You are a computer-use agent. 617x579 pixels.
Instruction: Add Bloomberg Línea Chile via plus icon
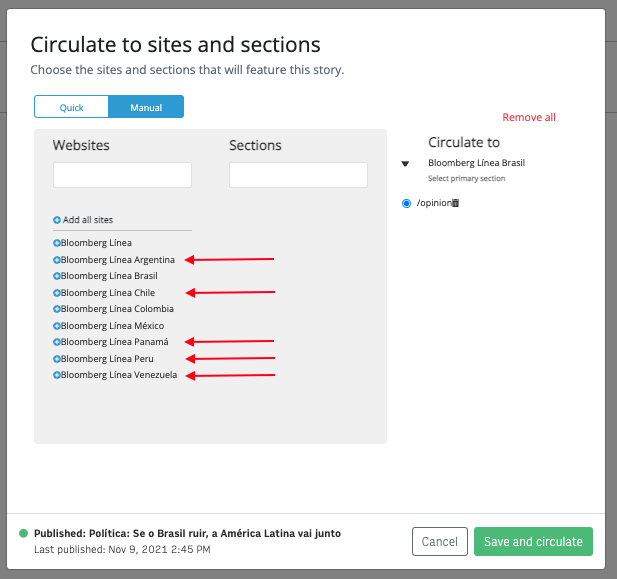[x=57, y=293]
